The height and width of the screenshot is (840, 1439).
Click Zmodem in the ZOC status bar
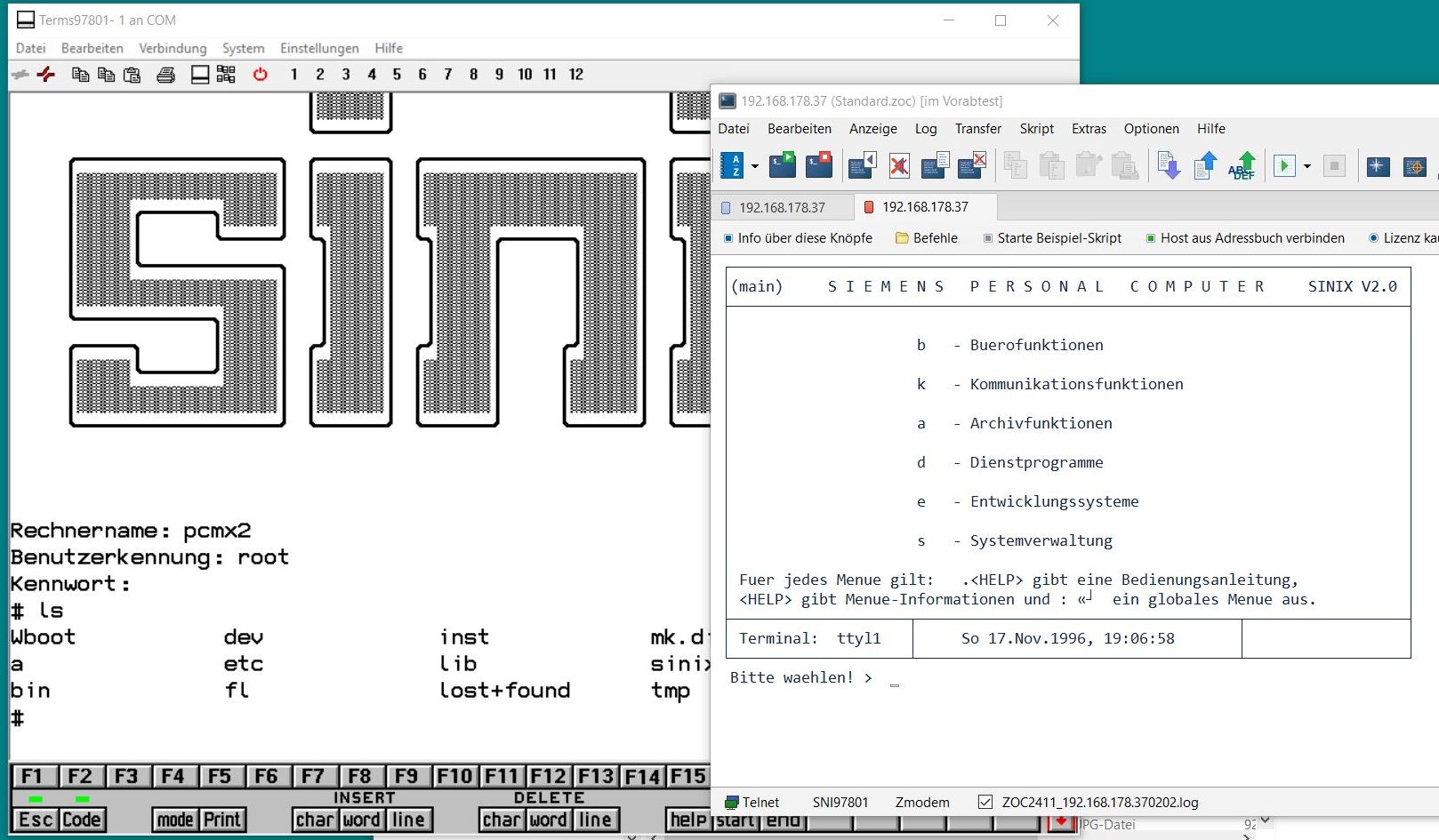[922, 802]
